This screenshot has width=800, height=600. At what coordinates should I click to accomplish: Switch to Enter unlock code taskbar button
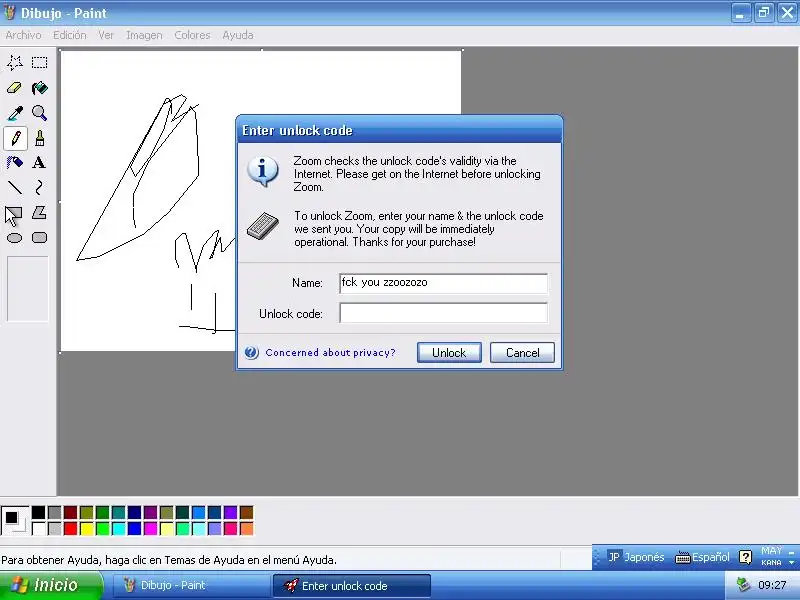coord(352,585)
